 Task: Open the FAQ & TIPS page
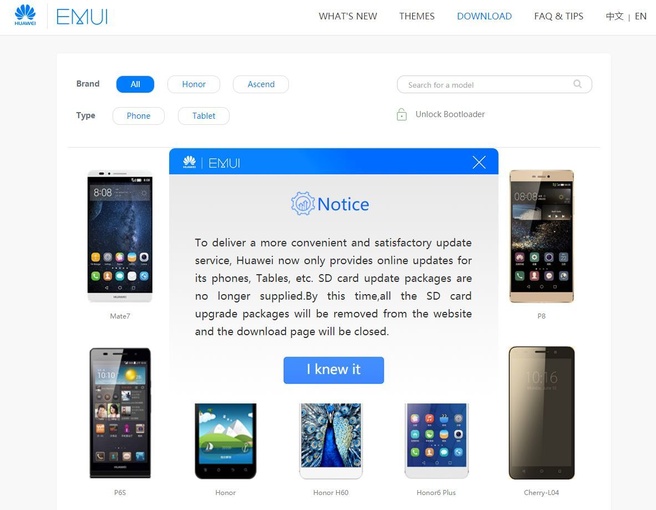[559, 16]
